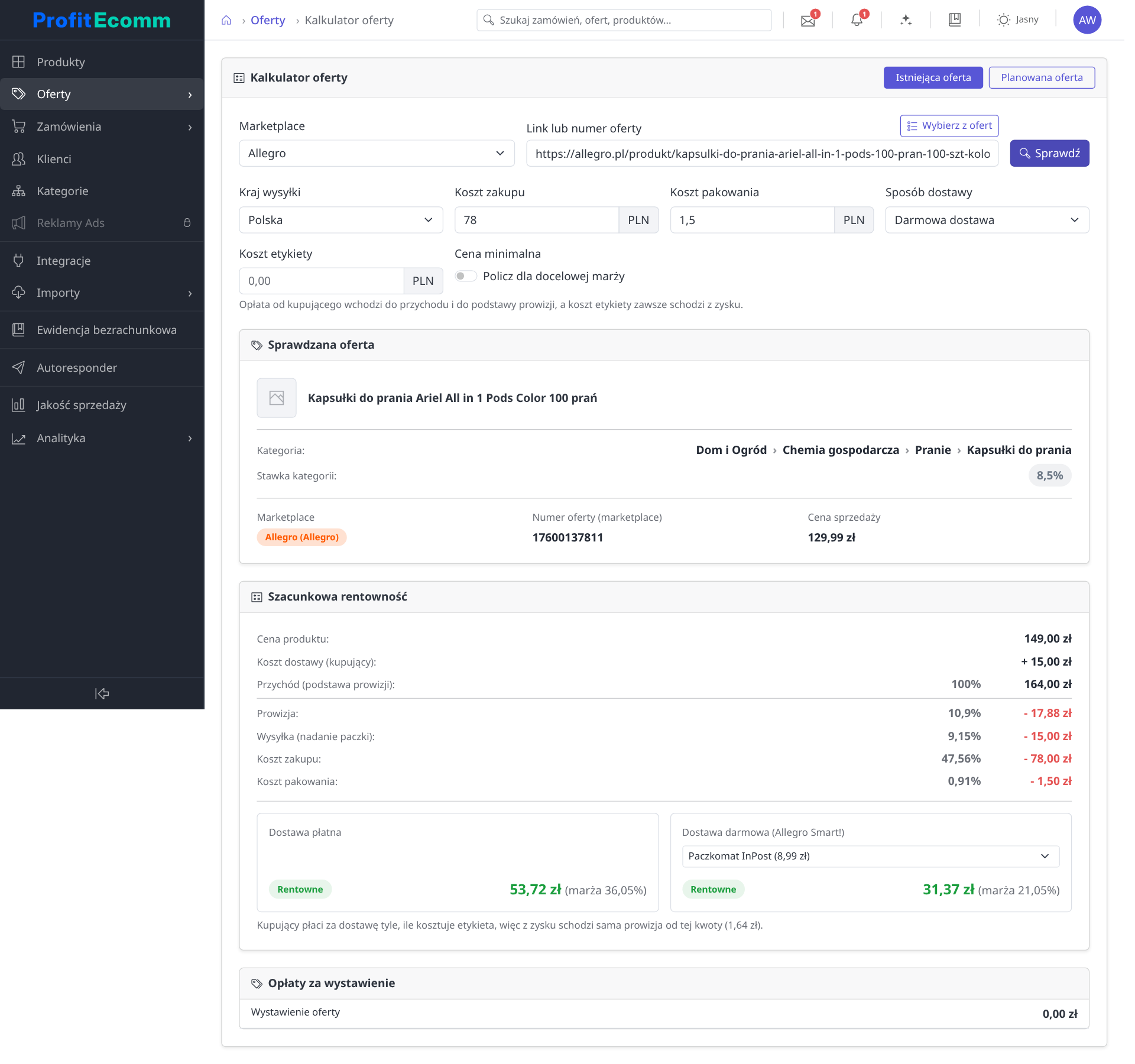Click the Koszt pakowania input
The image size is (1135, 1064).
pyautogui.click(x=752, y=220)
